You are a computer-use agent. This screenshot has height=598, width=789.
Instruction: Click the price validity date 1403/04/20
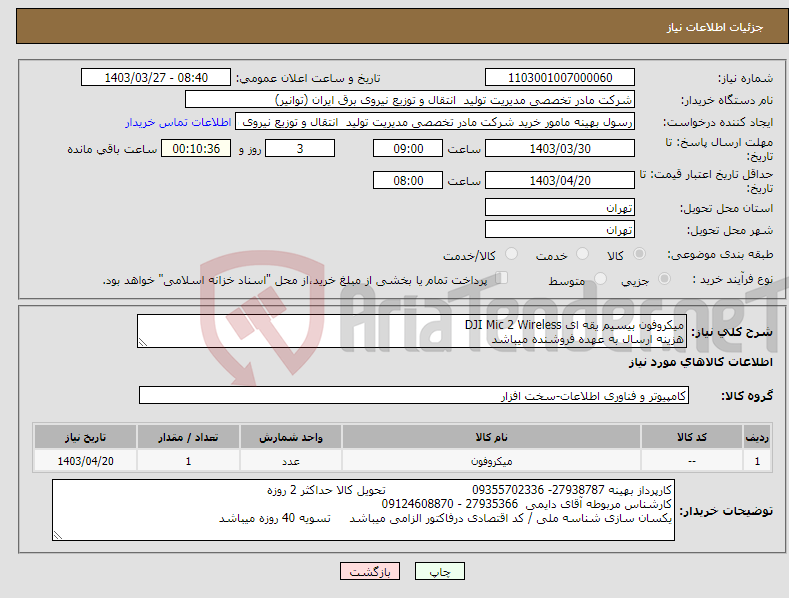pos(560,180)
